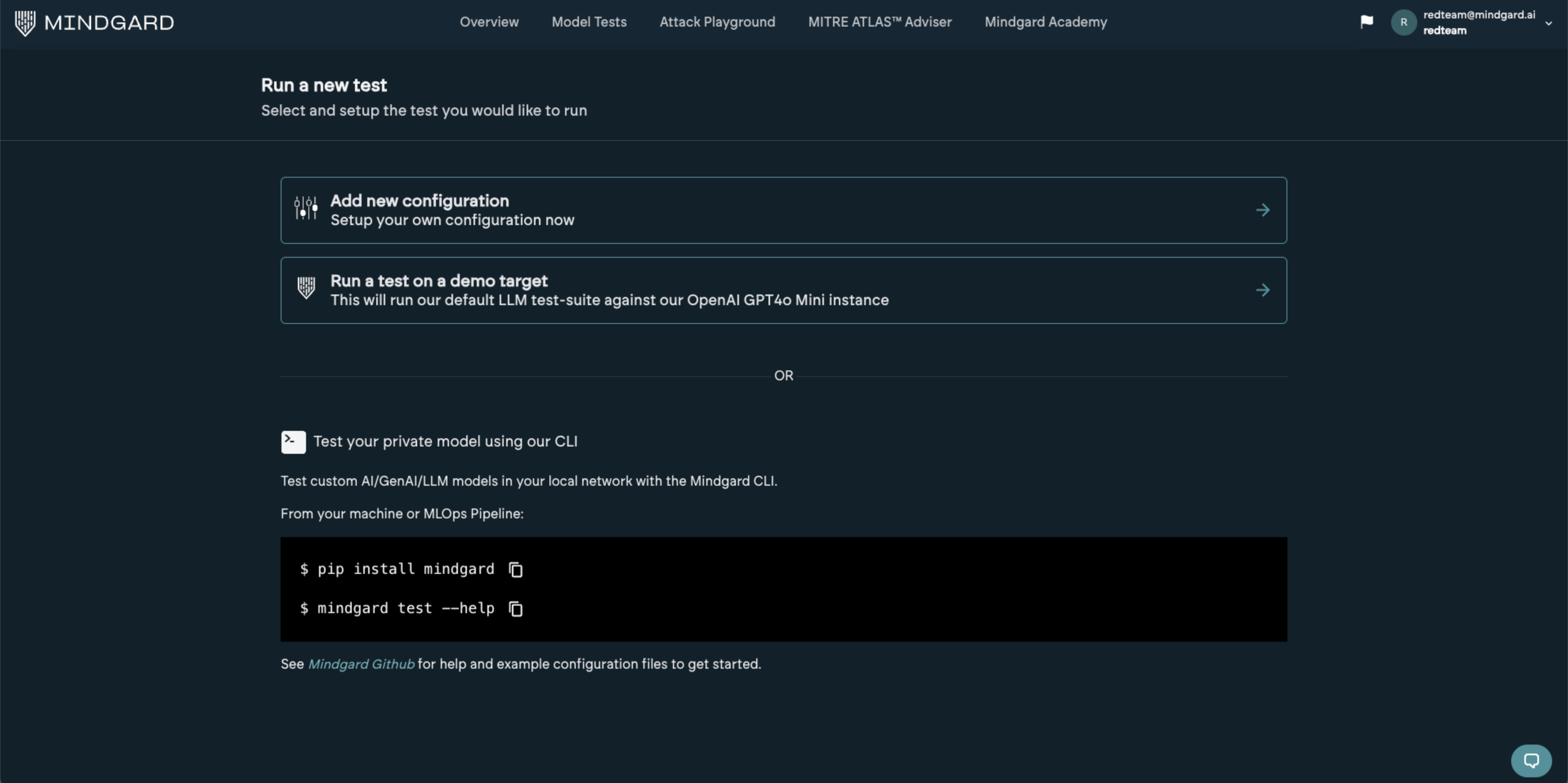The image size is (1568, 783).
Task: Click arrow on Add new configuration card
Action: point(1263,210)
